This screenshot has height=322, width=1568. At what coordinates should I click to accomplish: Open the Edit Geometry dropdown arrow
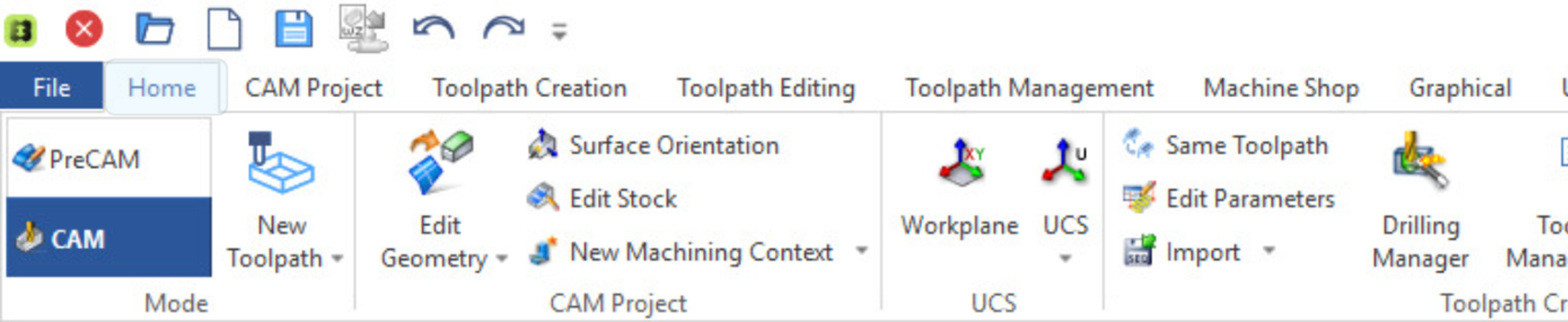(502, 259)
